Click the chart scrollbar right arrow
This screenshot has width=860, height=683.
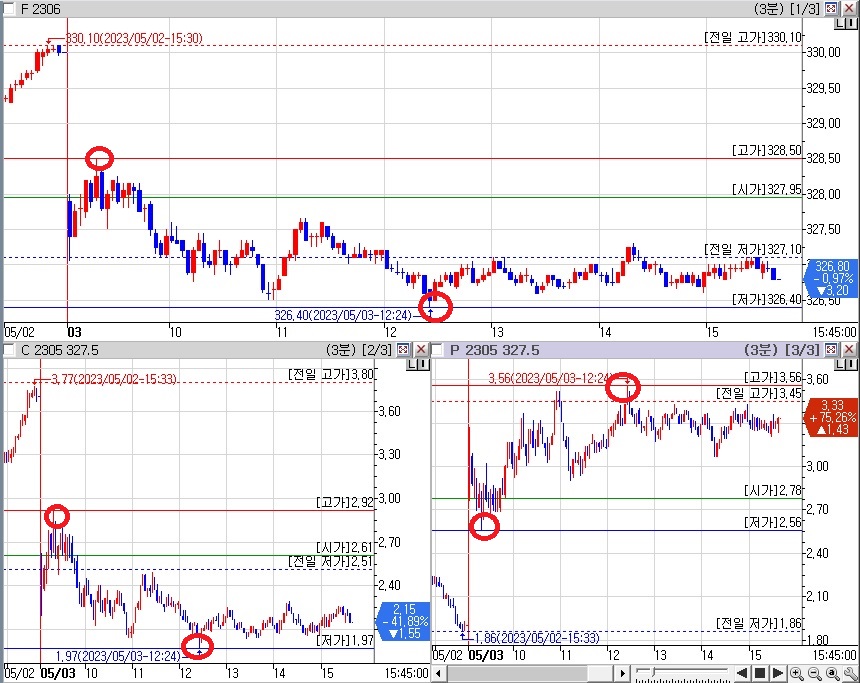622,673
